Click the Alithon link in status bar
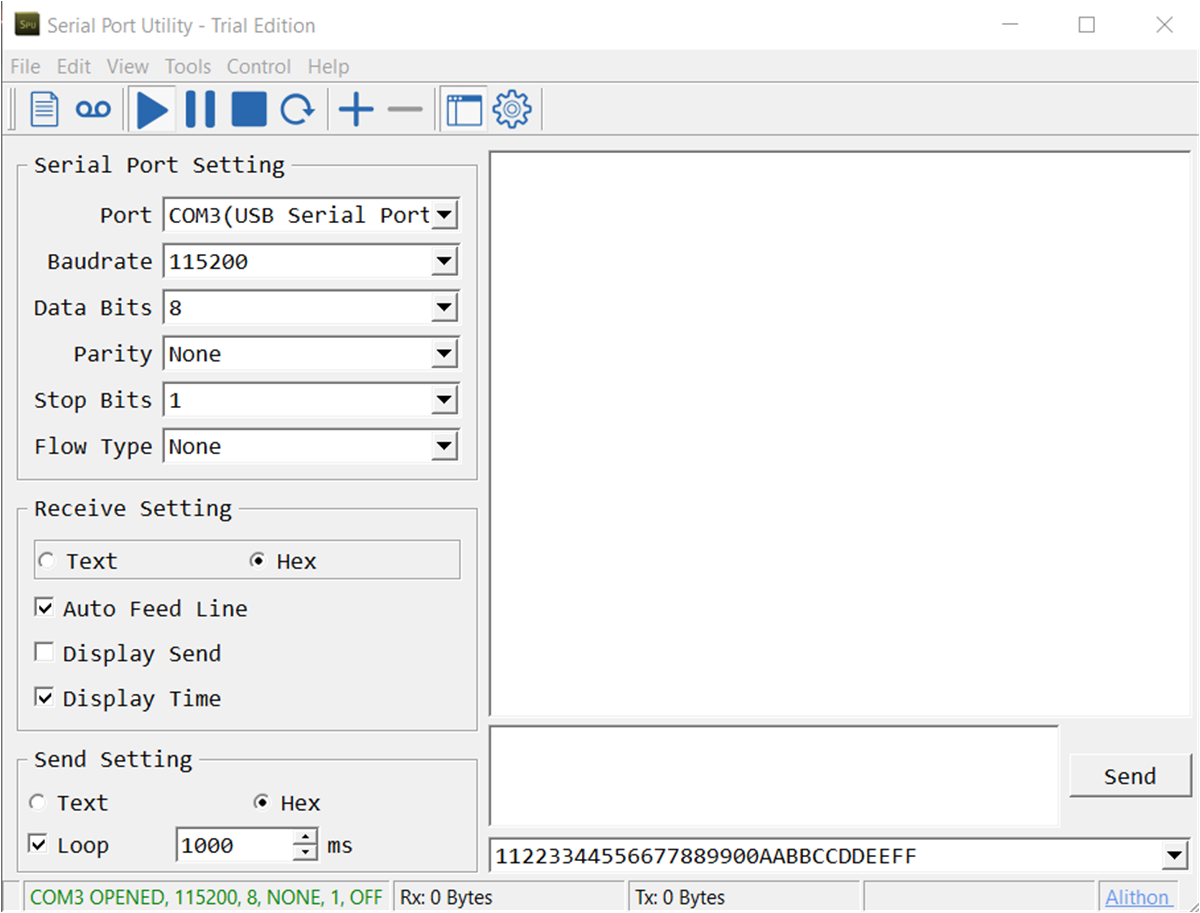Viewport: 1200px width, 913px height. click(x=1139, y=897)
